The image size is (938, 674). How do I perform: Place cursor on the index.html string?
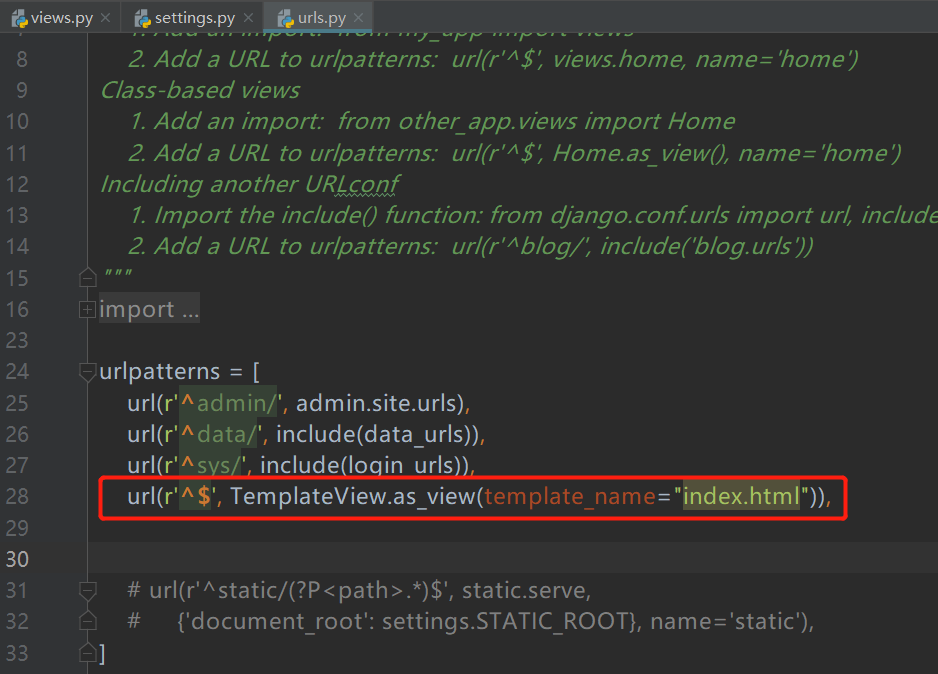pyautogui.click(x=744, y=496)
